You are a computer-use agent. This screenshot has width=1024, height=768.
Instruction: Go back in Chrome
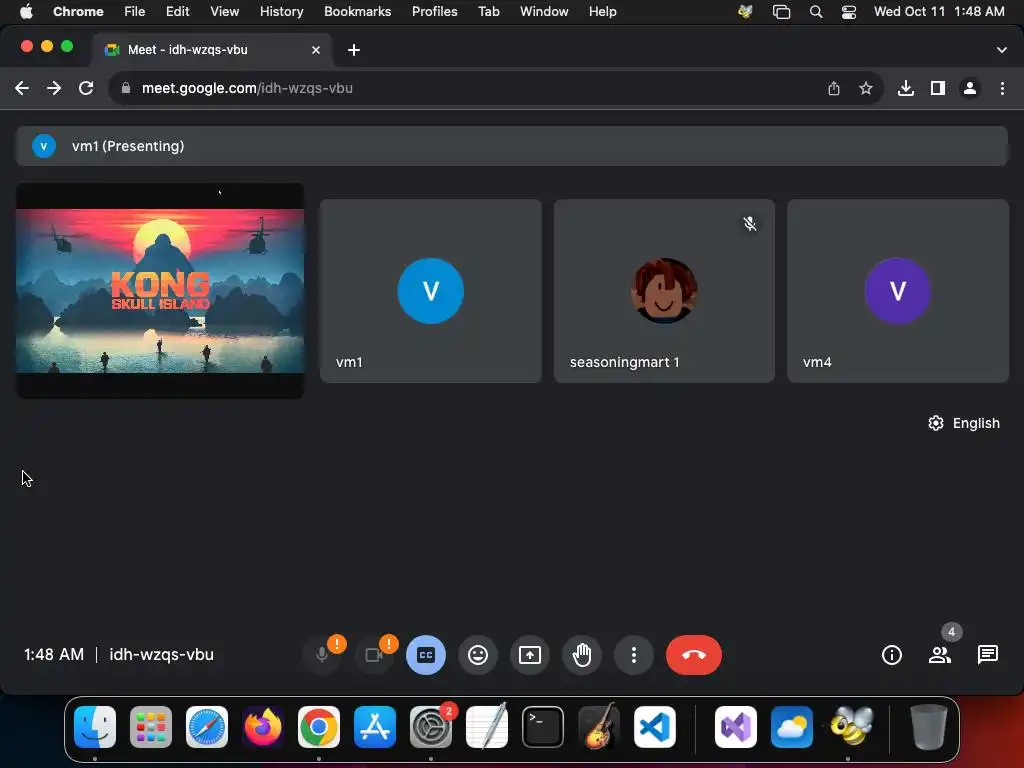click(22, 88)
